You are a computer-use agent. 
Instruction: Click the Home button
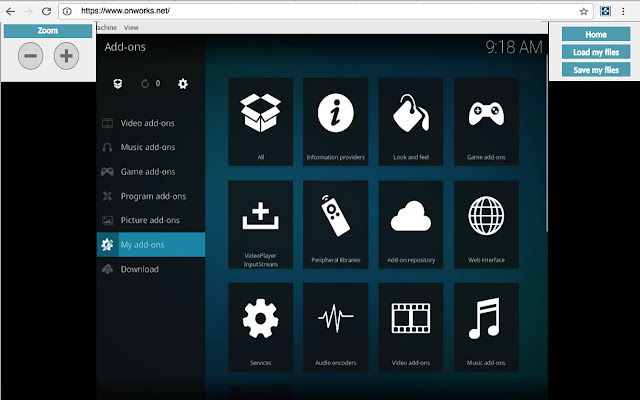[596, 34]
